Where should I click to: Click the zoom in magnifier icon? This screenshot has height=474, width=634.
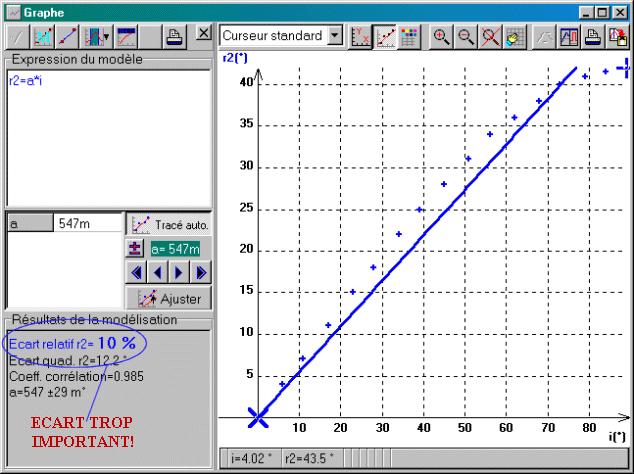pos(441,36)
